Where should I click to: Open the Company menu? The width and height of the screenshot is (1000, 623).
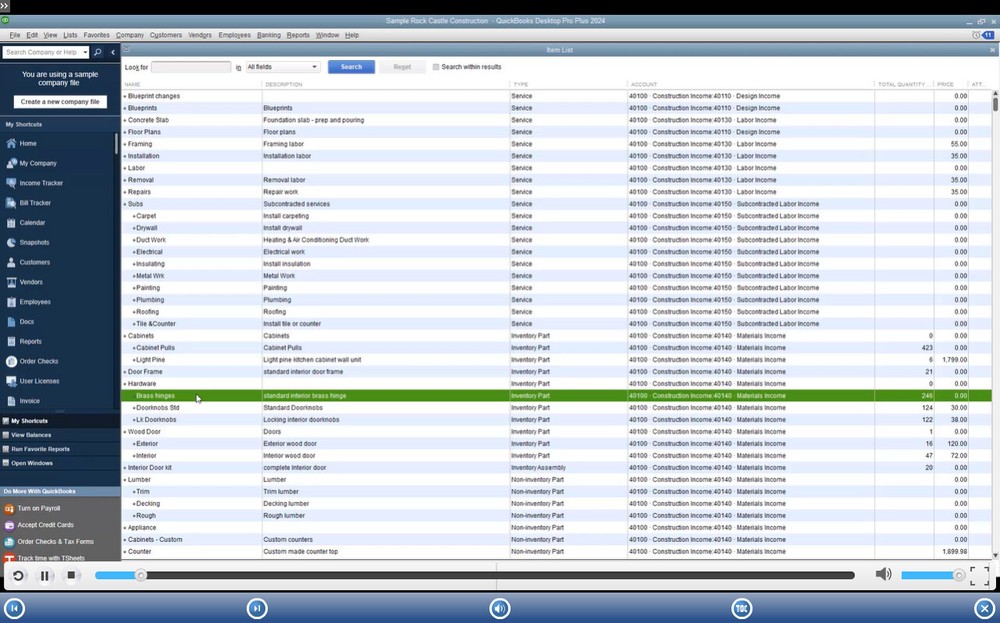(129, 33)
